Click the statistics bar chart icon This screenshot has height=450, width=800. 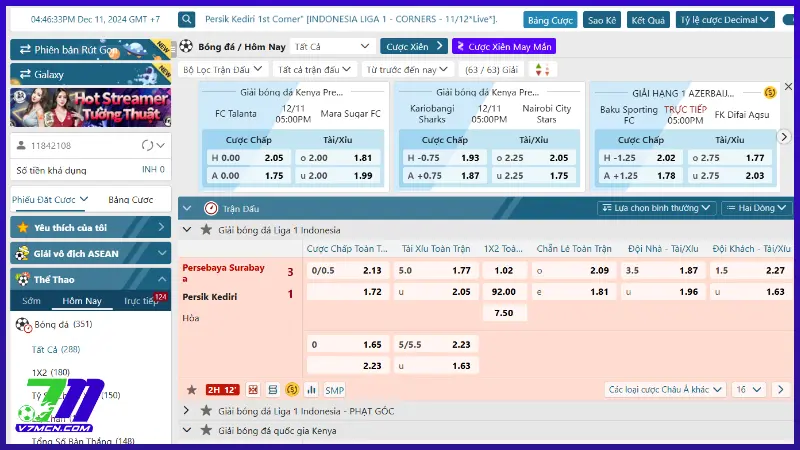pos(311,390)
